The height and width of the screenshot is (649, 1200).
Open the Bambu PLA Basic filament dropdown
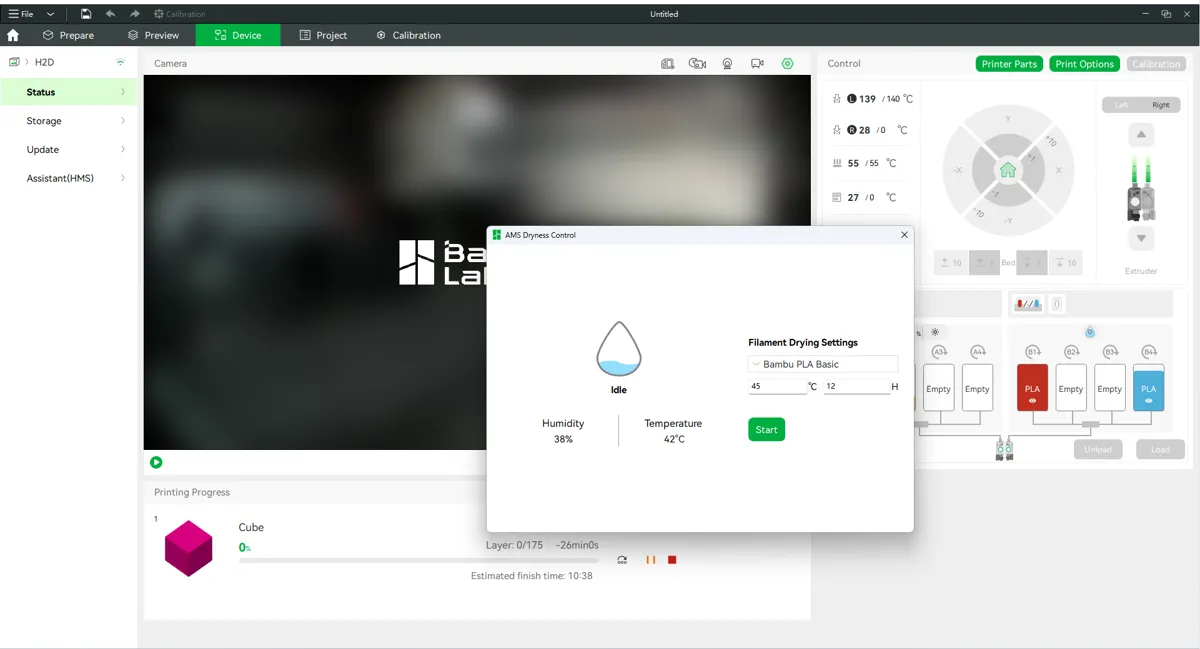pos(823,364)
